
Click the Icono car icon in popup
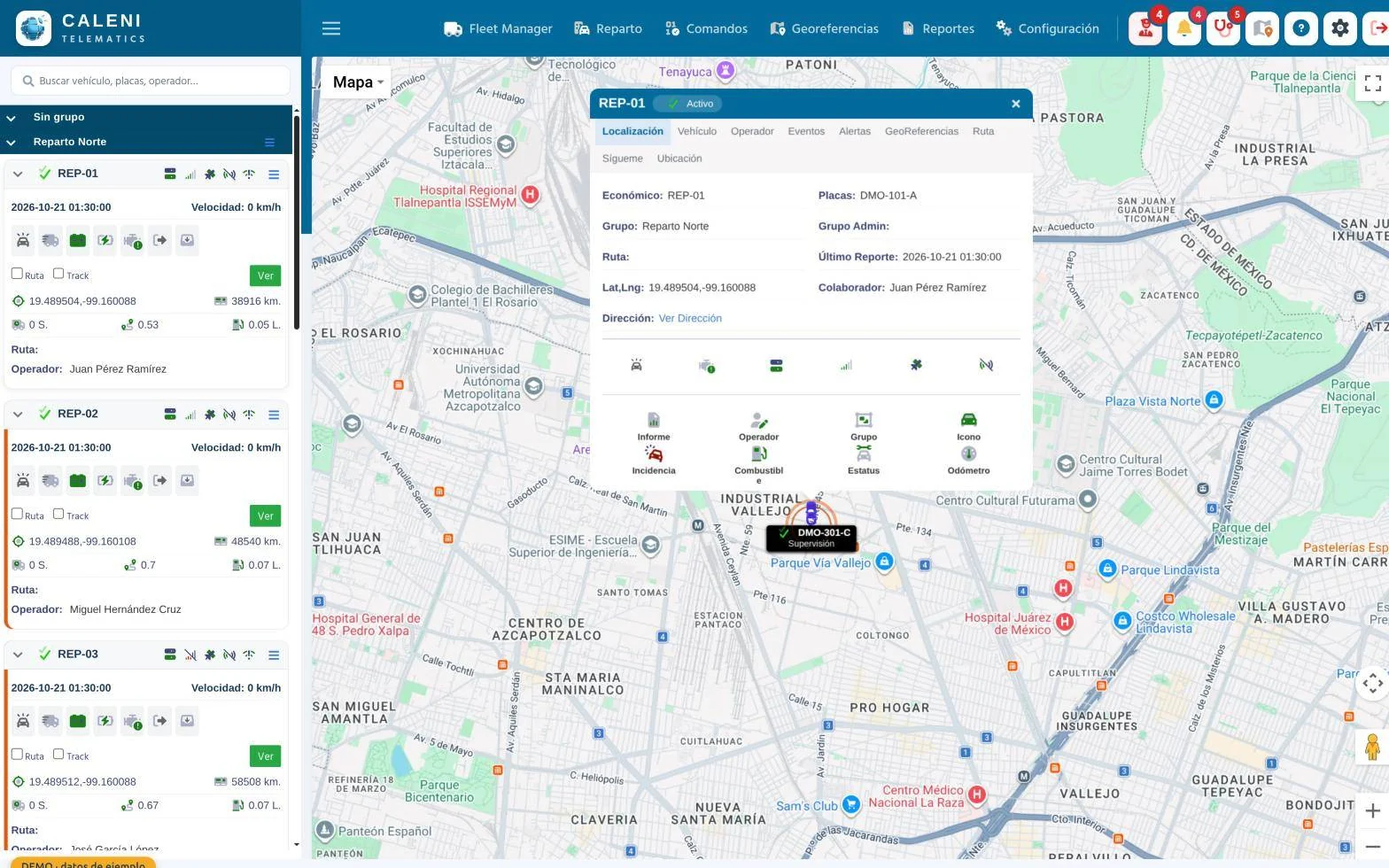(968, 420)
